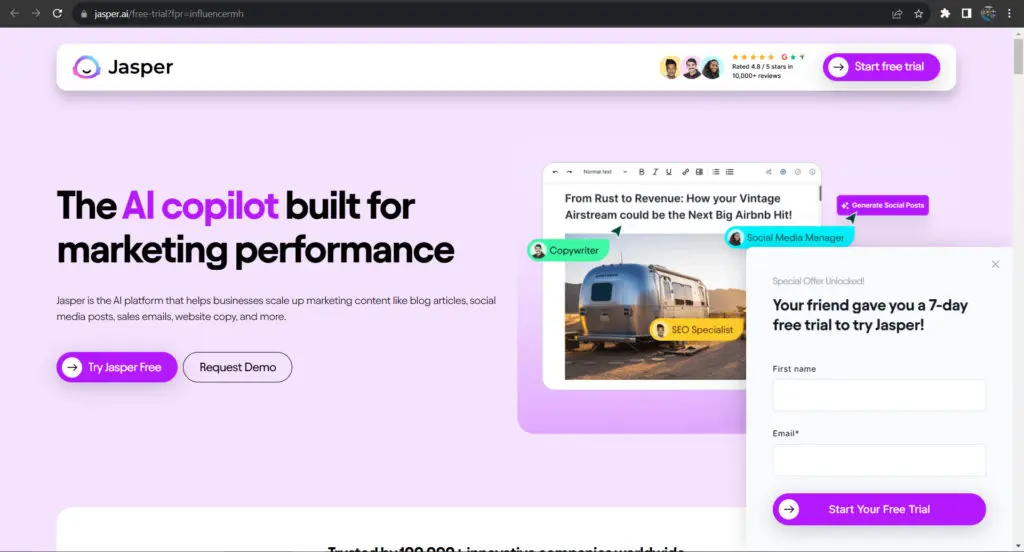The height and width of the screenshot is (552, 1024).
Task: Click the browser profile avatar
Action: [x=988, y=13]
